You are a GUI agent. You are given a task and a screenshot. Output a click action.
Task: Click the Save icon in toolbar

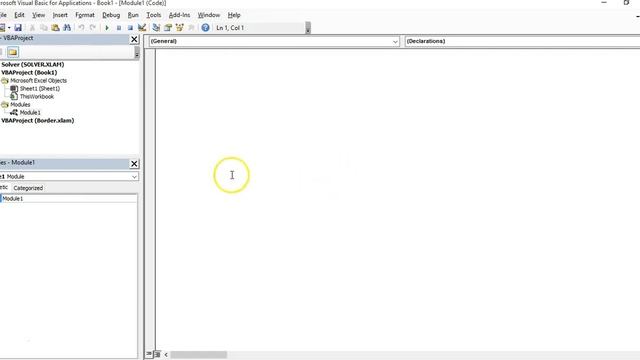tap(18, 28)
